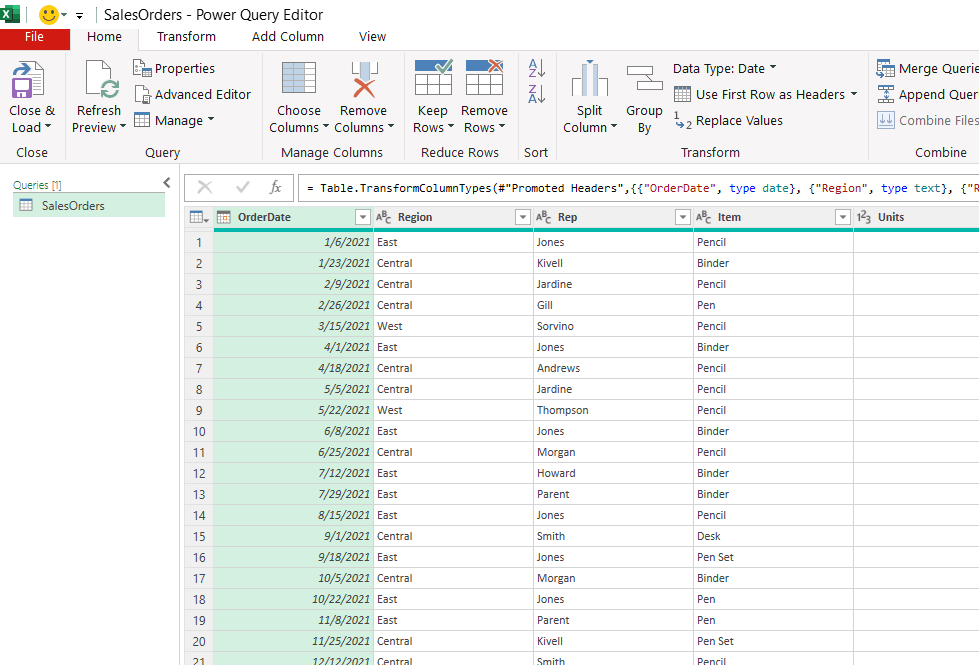Click the Refresh Preview icon
Screen dimensions: 979x665
[101, 80]
